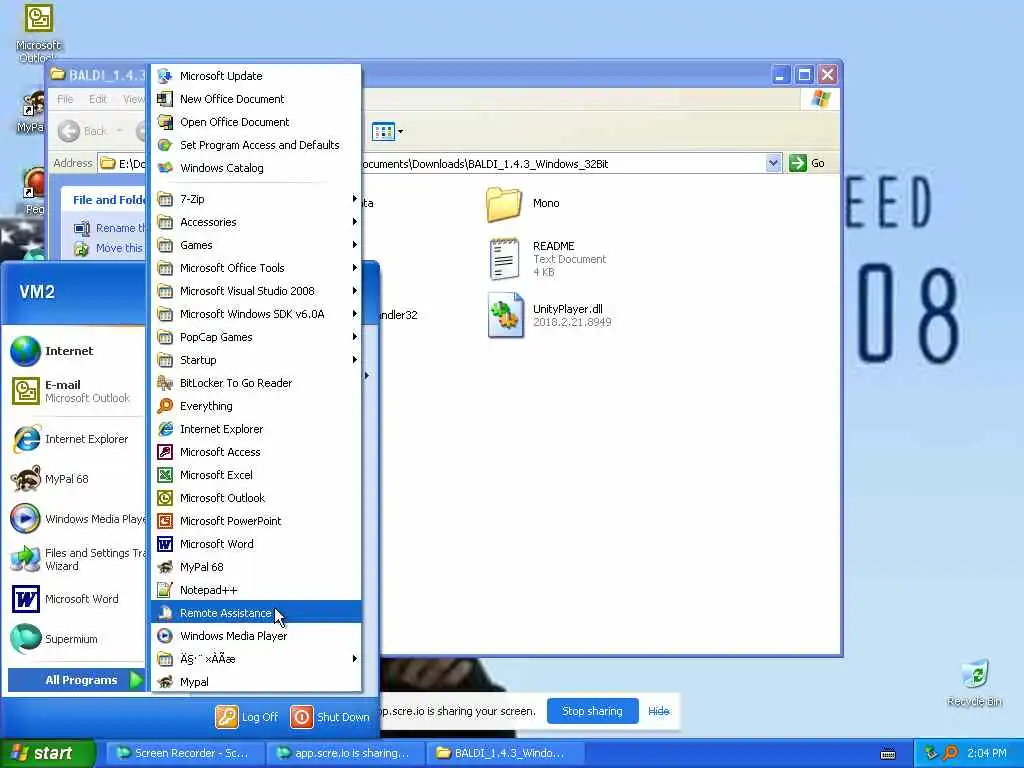Image resolution: width=1024 pixels, height=768 pixels.
Task: Expand the Games submenu
Action: coord(256,245)
